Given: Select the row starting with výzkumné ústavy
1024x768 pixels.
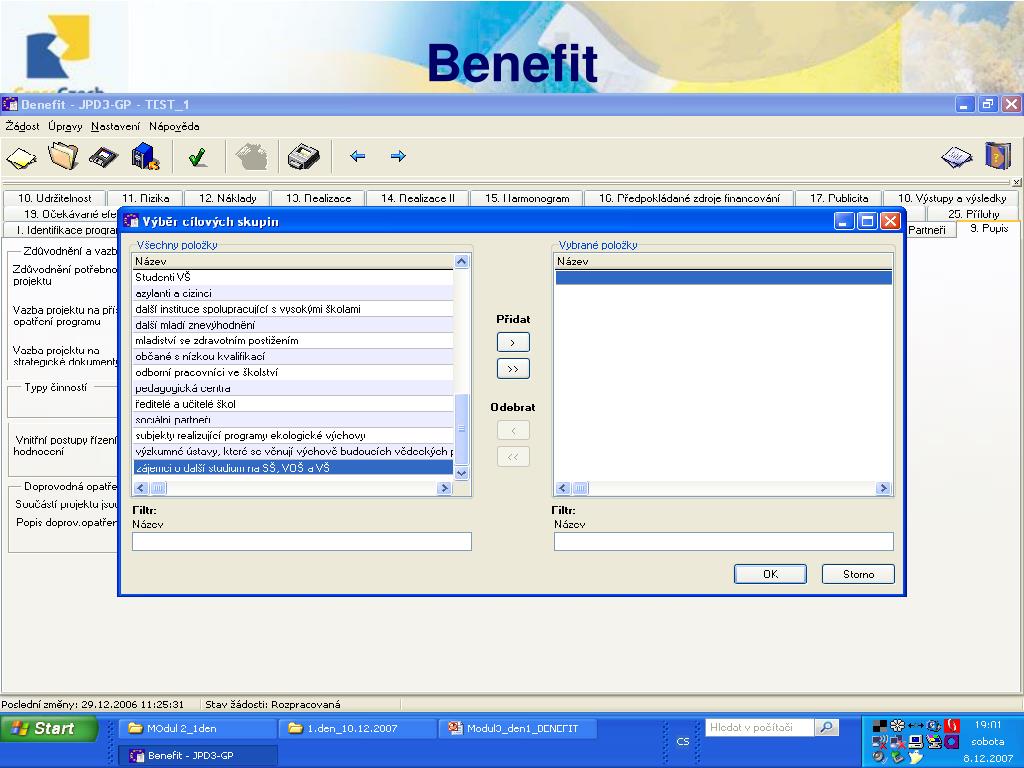Looking at the screenshot, I should pos(293,452).
